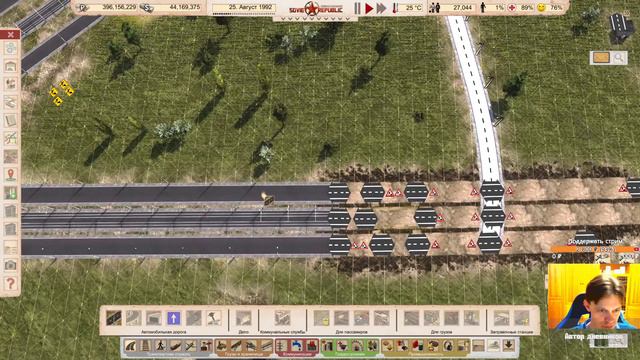
Task: Open the notebook icon in left sidebar
Action: click(x=11, y=120)
